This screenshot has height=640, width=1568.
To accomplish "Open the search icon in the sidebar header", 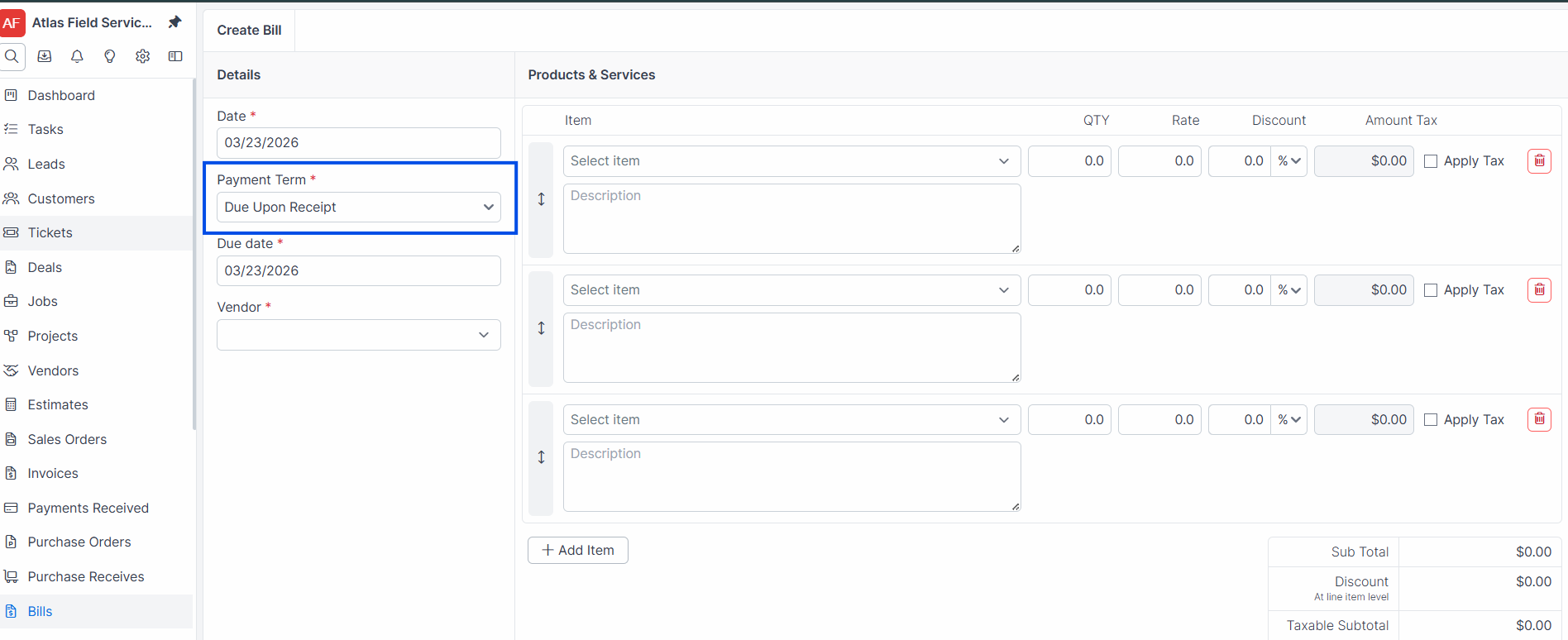I will tap(12, 56).
